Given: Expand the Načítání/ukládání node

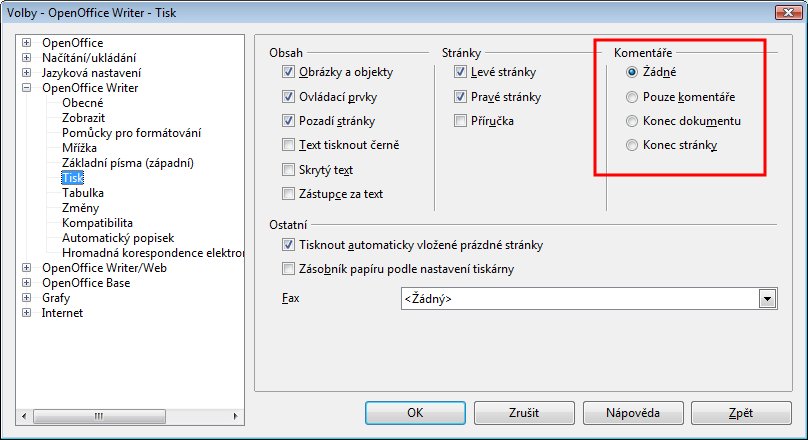Looking at the screenshot, I should click(x=26, y=58).
